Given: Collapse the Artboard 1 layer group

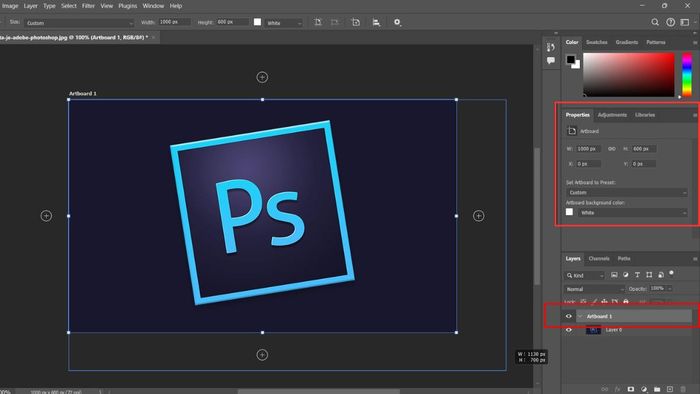Looking at the screenshot, I should pyautogui.click(x=580, y=316).
